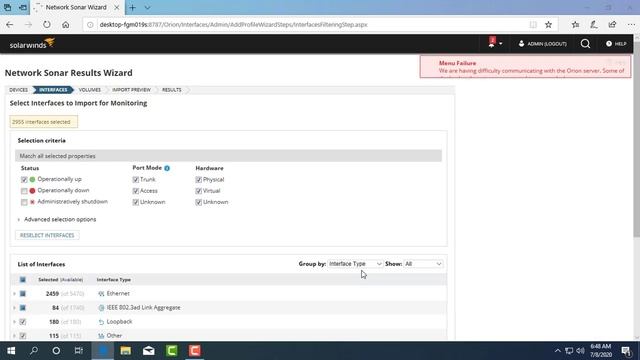
Task: Toggle Access port mode checkbox
Action: (136, 191)
